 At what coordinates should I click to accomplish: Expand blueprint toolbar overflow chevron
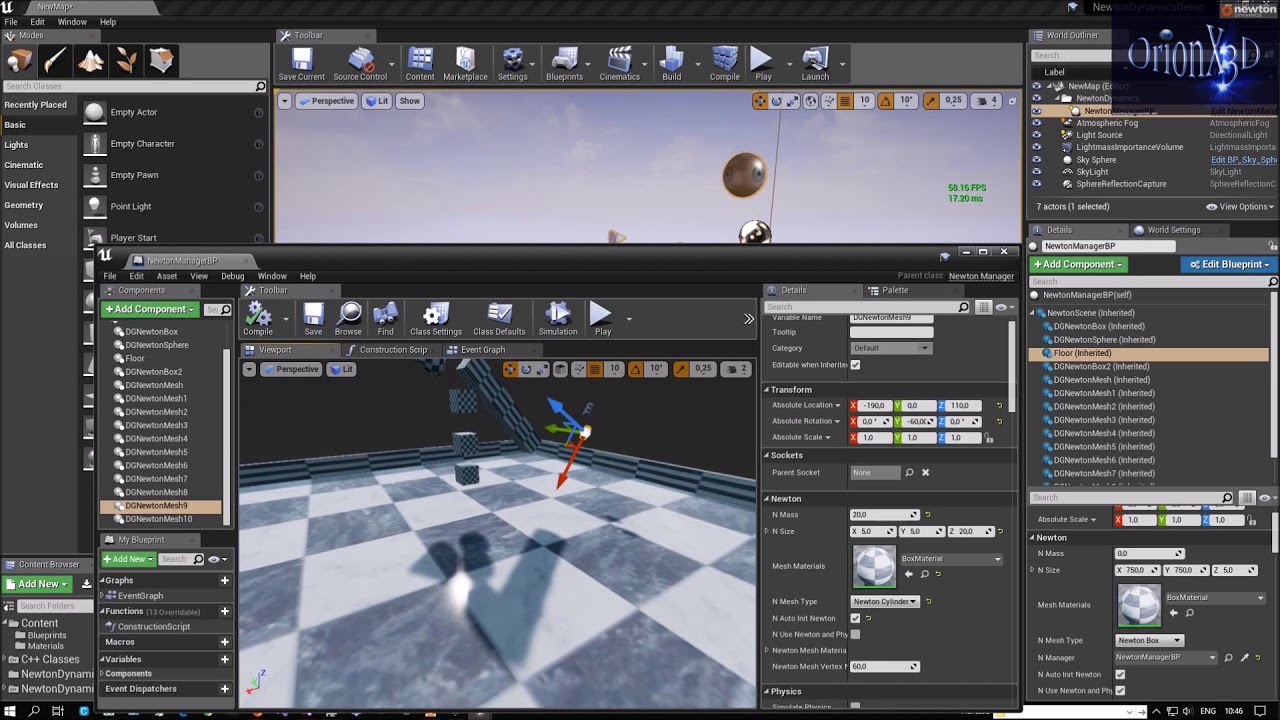pyautogui.click(x=749, y=319)
